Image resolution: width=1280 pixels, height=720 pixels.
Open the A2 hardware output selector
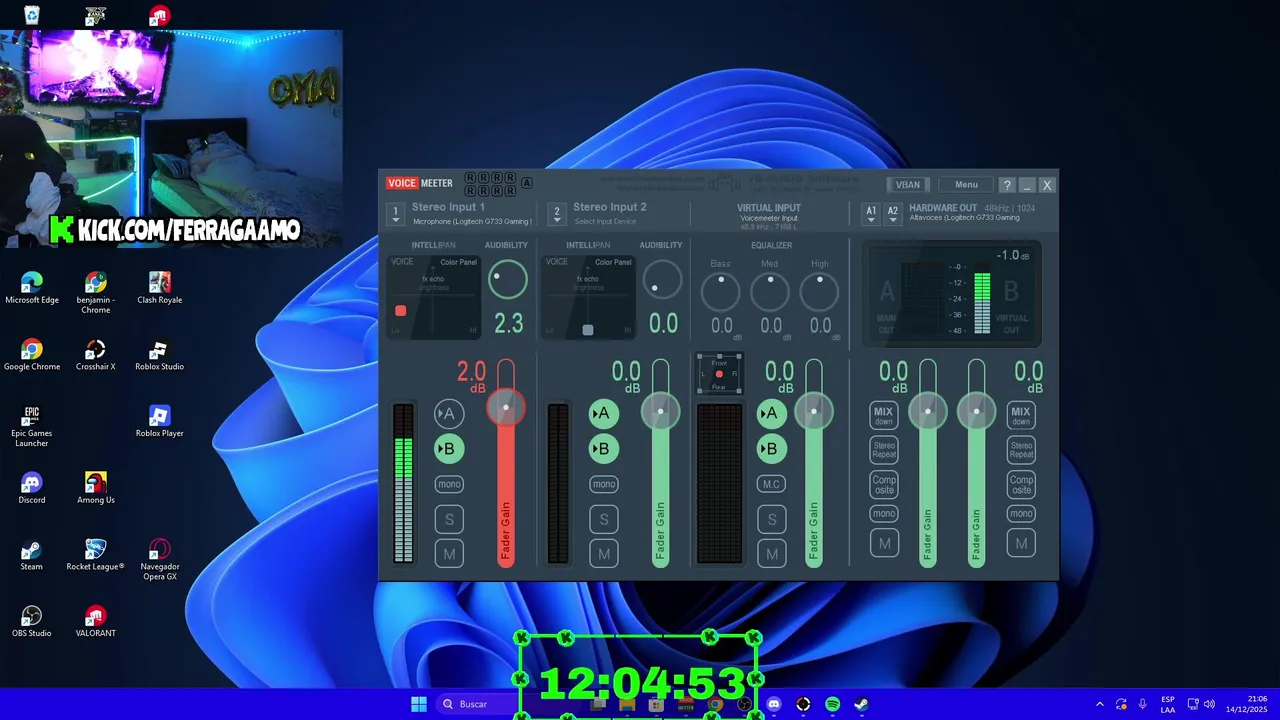(x=892, y=214)
